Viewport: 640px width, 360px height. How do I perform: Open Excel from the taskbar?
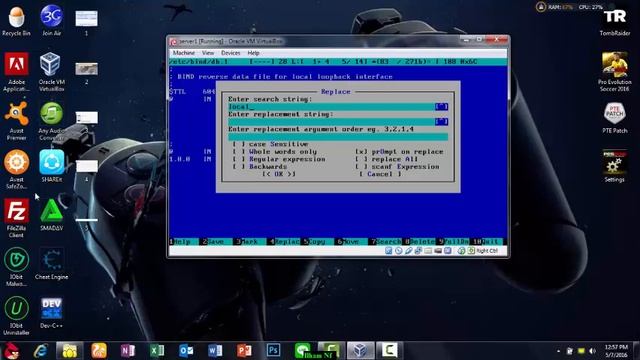click(157, 351)
